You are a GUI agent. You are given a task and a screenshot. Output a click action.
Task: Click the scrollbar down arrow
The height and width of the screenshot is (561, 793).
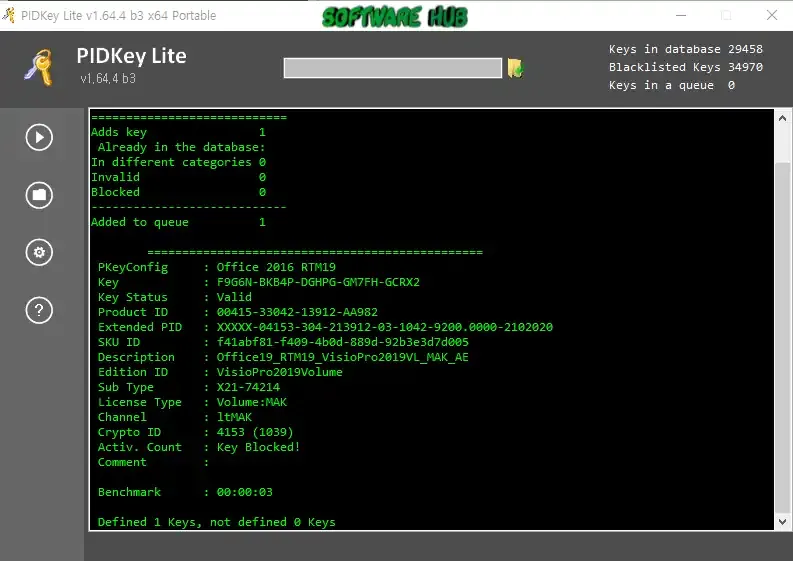(x=782, y=522)
